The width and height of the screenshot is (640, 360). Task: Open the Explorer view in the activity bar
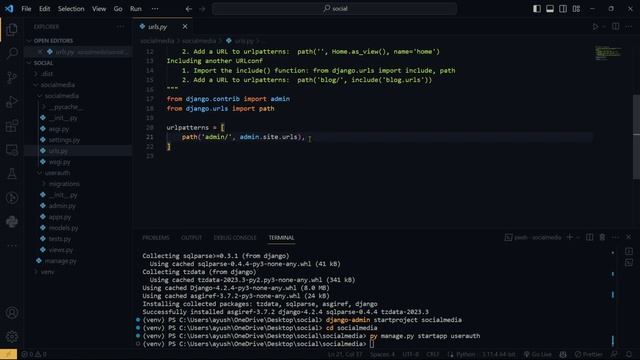pyautogui.click(x=12, y=29)
